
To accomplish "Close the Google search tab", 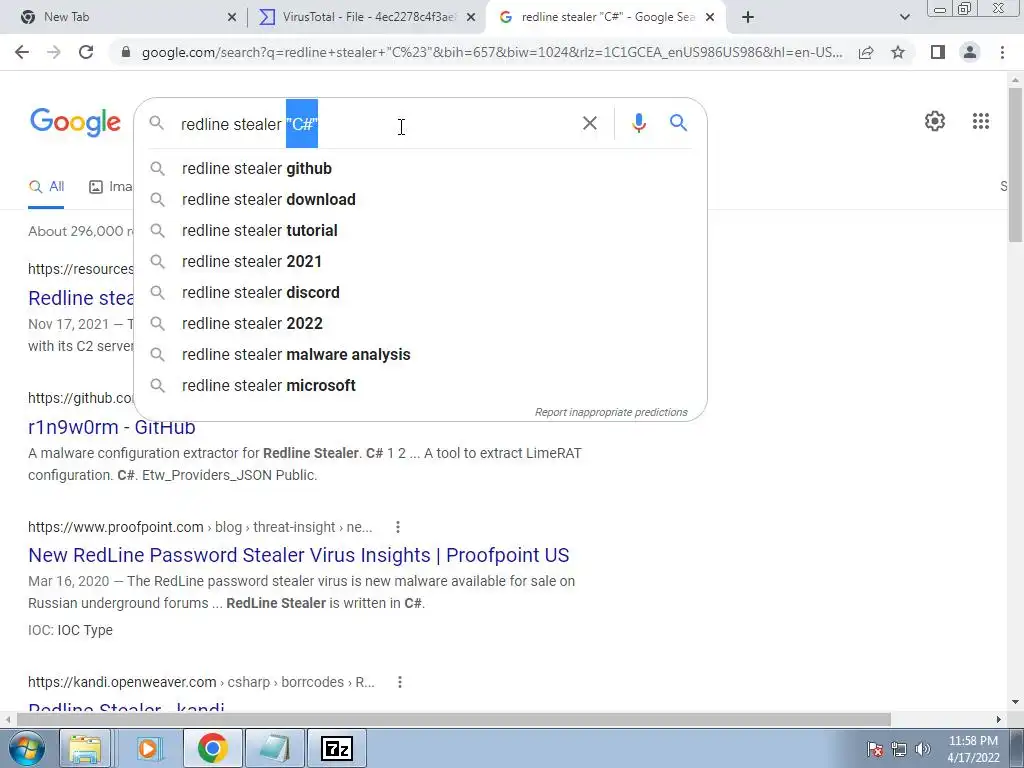I will (711, 17).
